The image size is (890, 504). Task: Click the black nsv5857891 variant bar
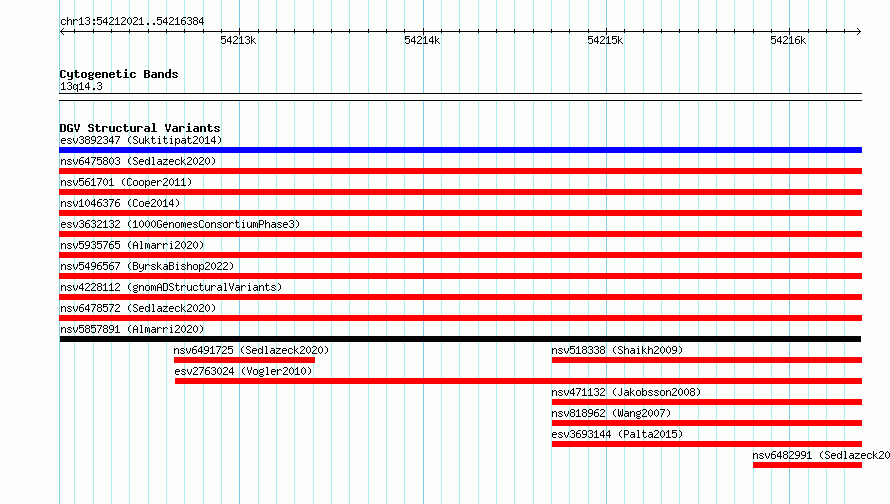click(460, 339)
